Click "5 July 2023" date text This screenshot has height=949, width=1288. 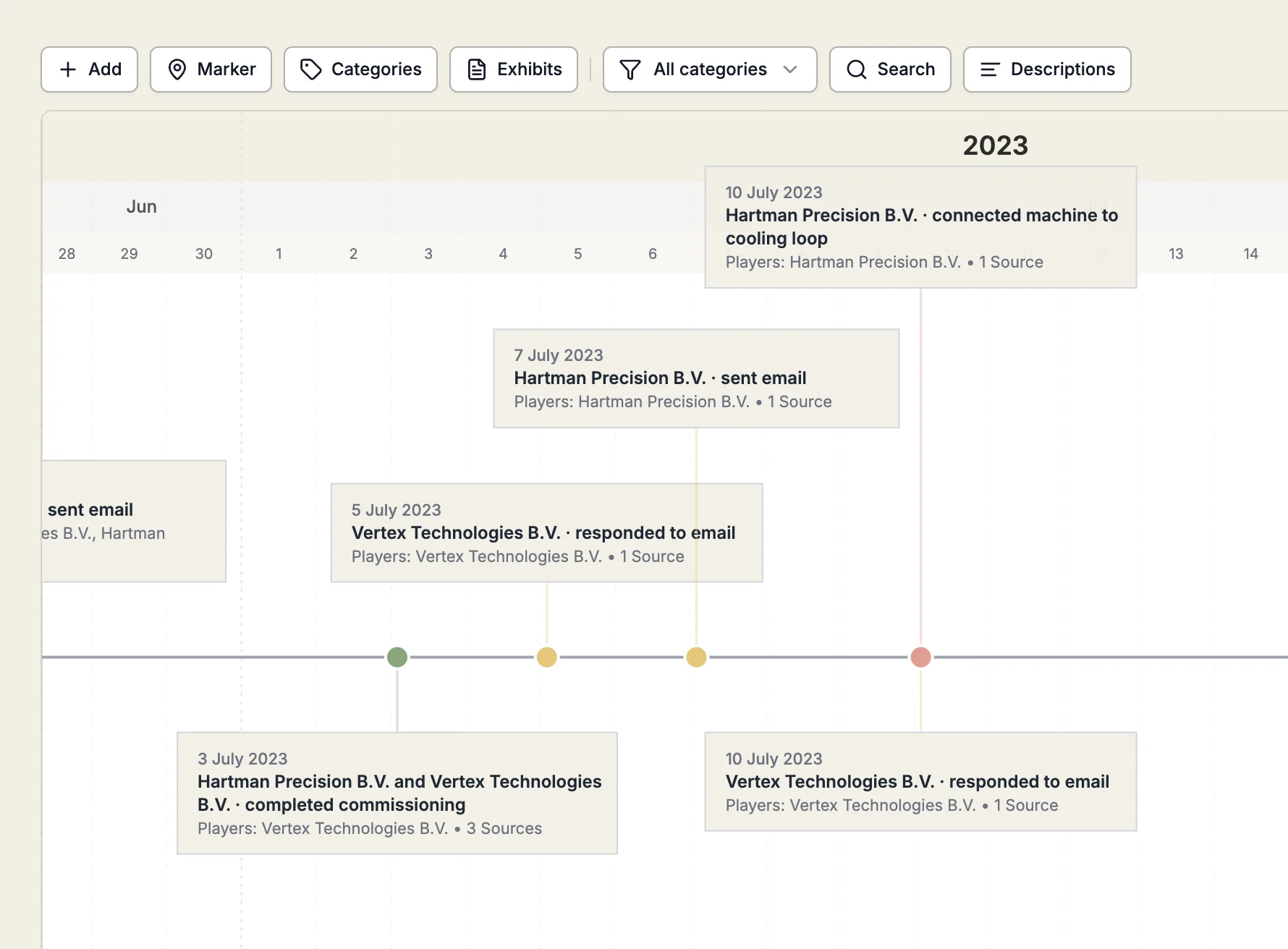(397, 510)
